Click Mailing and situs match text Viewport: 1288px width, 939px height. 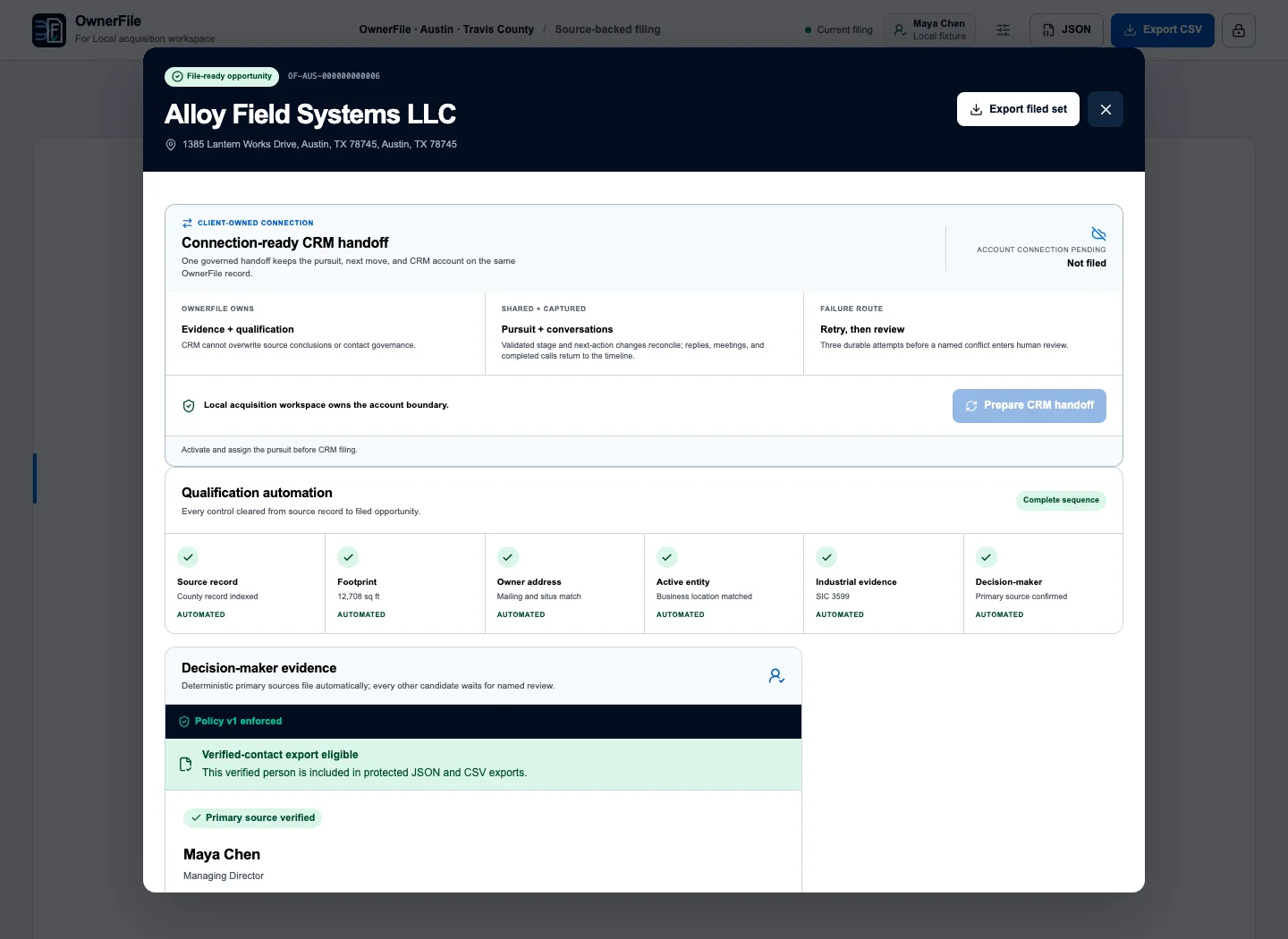(x=539, y=596)
